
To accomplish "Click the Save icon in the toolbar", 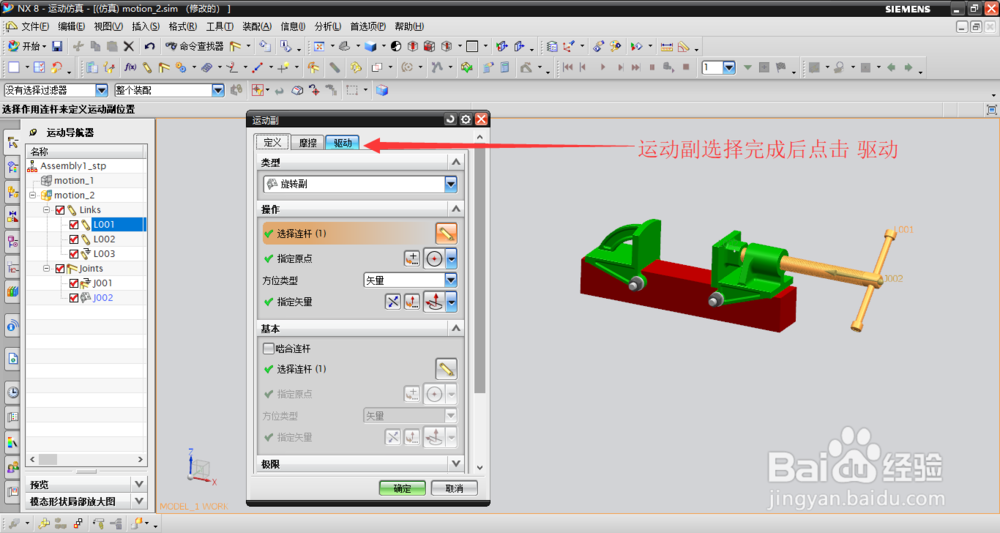I will (x=57, y=46).
